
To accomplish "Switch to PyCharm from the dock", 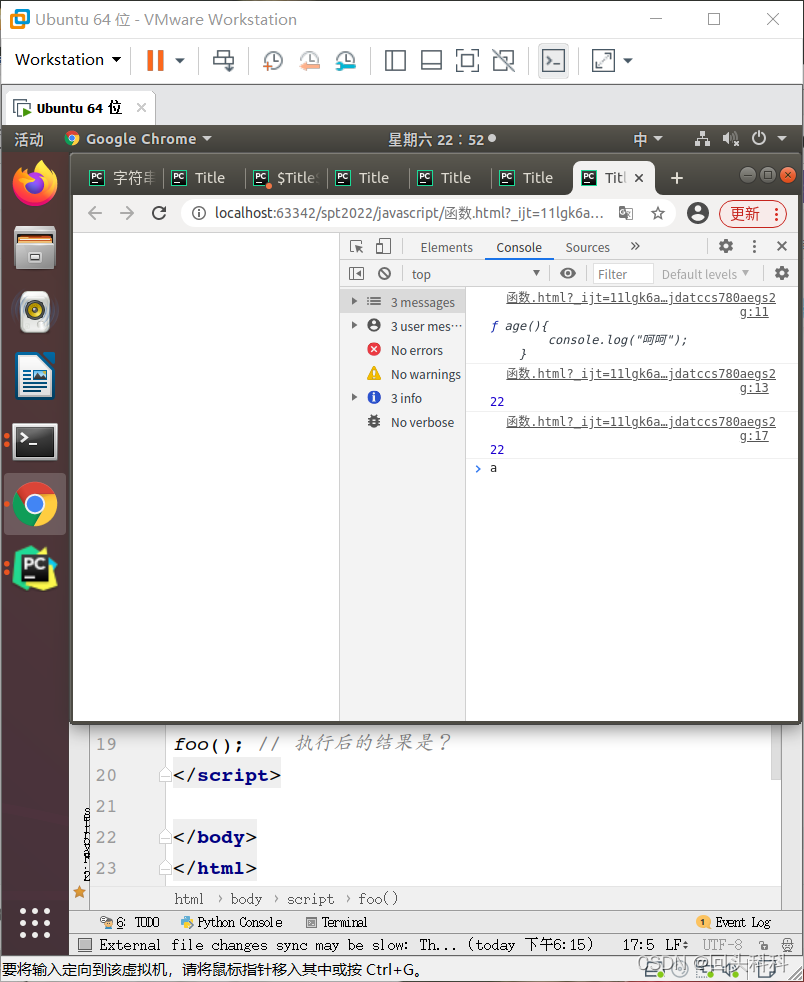I will click(x=35, y=568).
